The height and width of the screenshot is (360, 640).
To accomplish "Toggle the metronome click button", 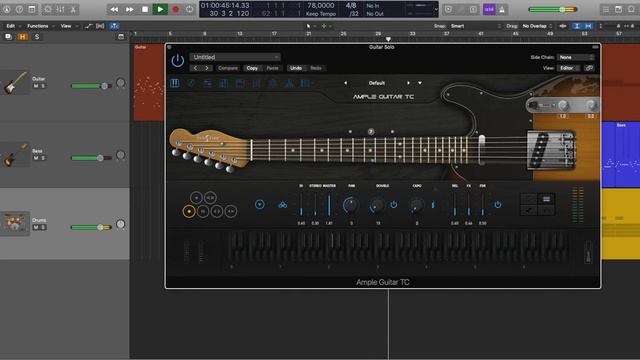I will coord(502,9).
